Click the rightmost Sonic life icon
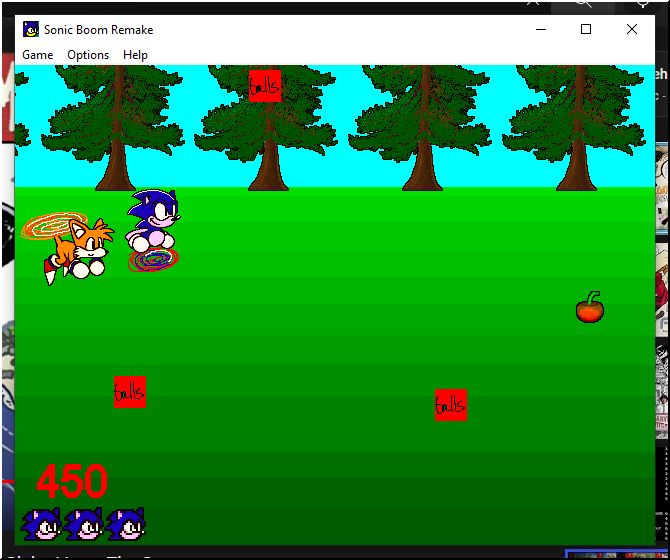This screenshot has height=560, width=670. [x=126, y=524]
